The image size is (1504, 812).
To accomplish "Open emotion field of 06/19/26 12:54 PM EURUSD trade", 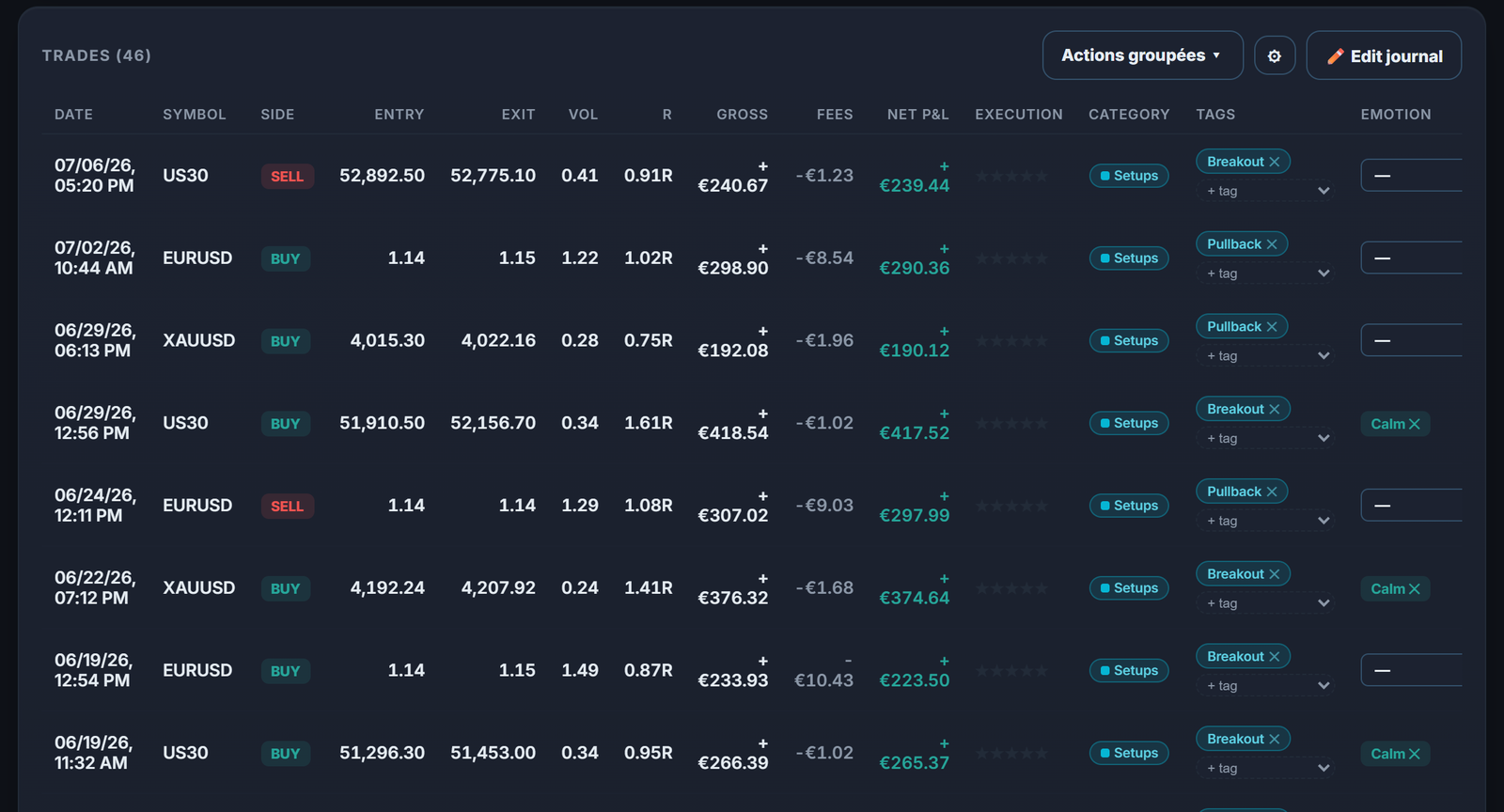I will tap(1411, 671).
